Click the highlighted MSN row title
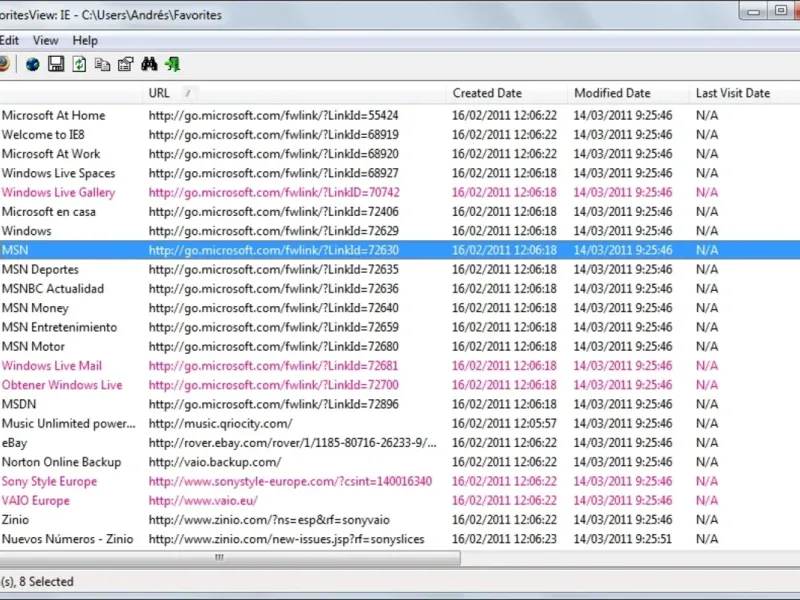The image size is (800, 600). click(15, 250)
